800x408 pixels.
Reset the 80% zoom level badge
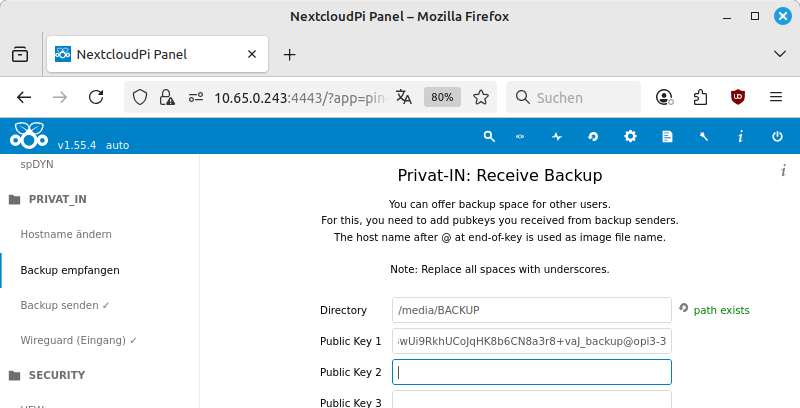442,97
